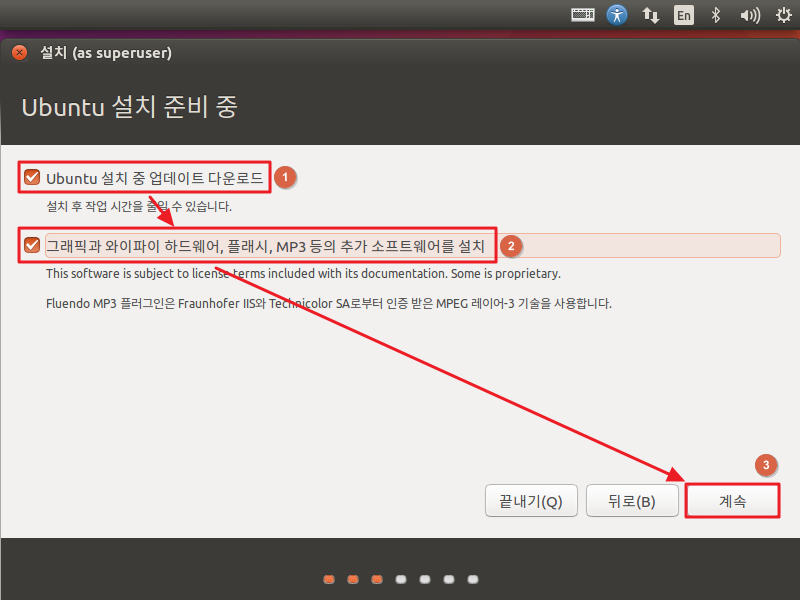
Task: Open the Bluetooth indicator menu
Action: click(x=716, y=15)
